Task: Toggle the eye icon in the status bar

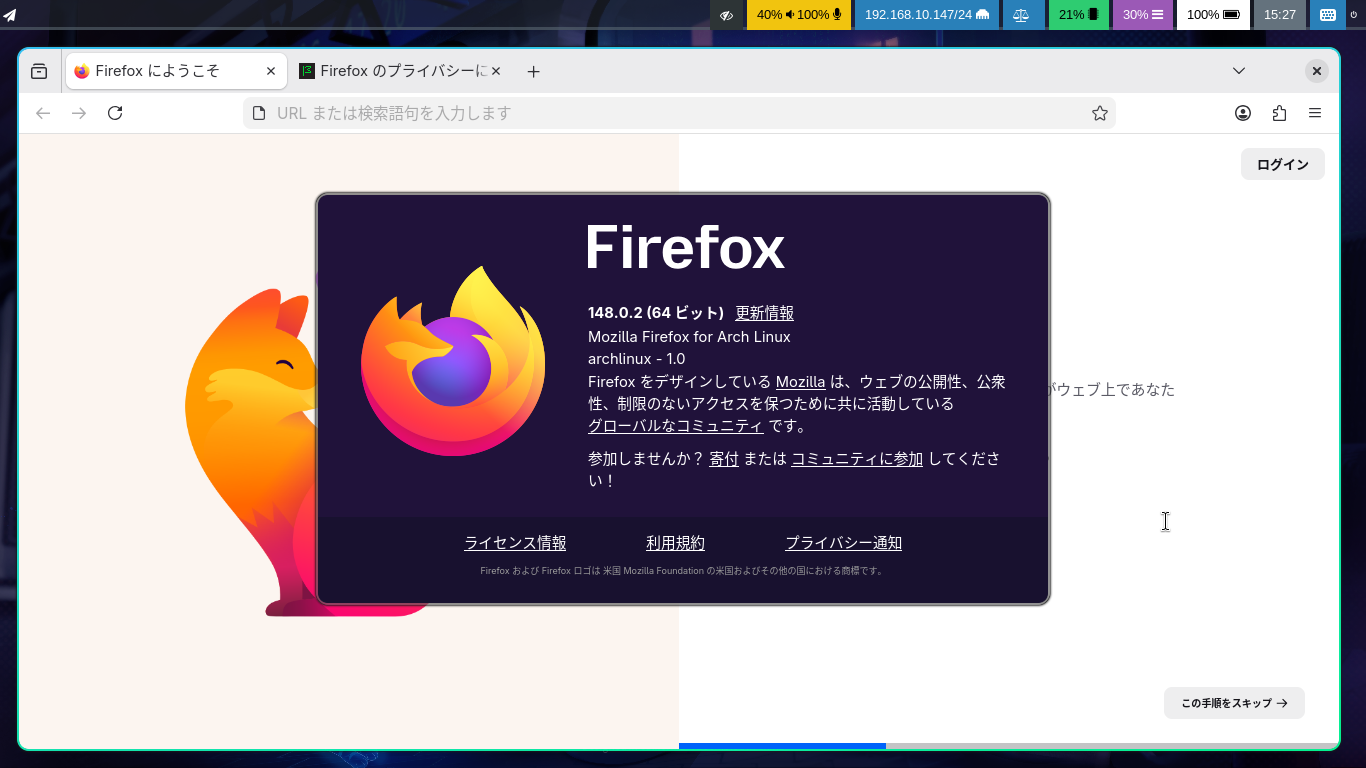Action: (x=728, y=15)
